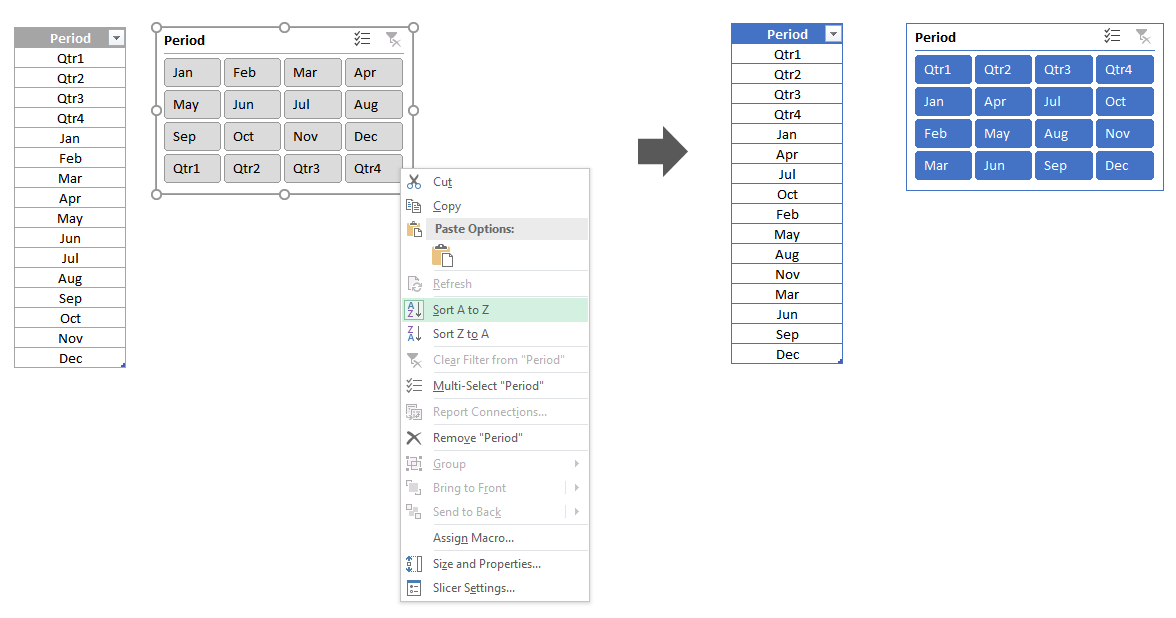Open the Period filter dropdown on the left table
The image size is (1176, 618).
[x=117, y=37]
